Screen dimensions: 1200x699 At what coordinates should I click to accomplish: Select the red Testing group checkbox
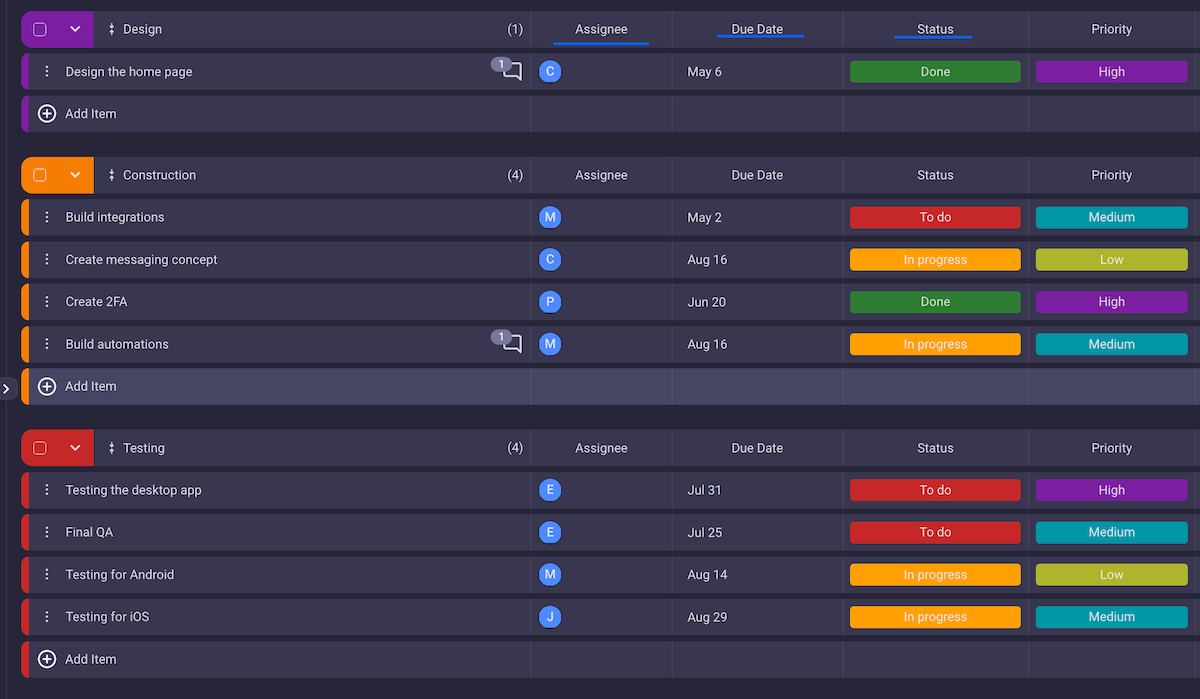tap(40, 448)
